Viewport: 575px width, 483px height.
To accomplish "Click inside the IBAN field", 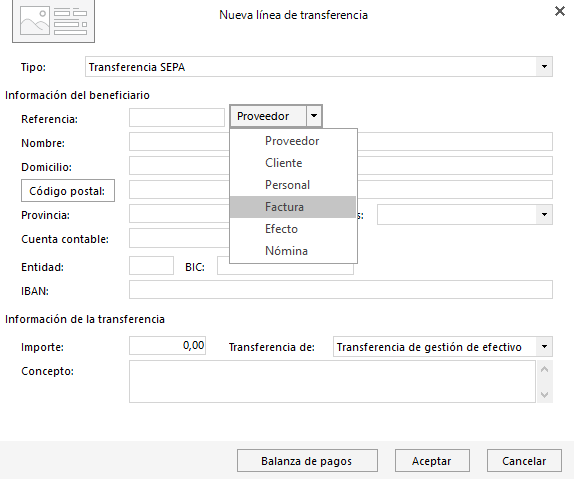I will click(341, 290).
